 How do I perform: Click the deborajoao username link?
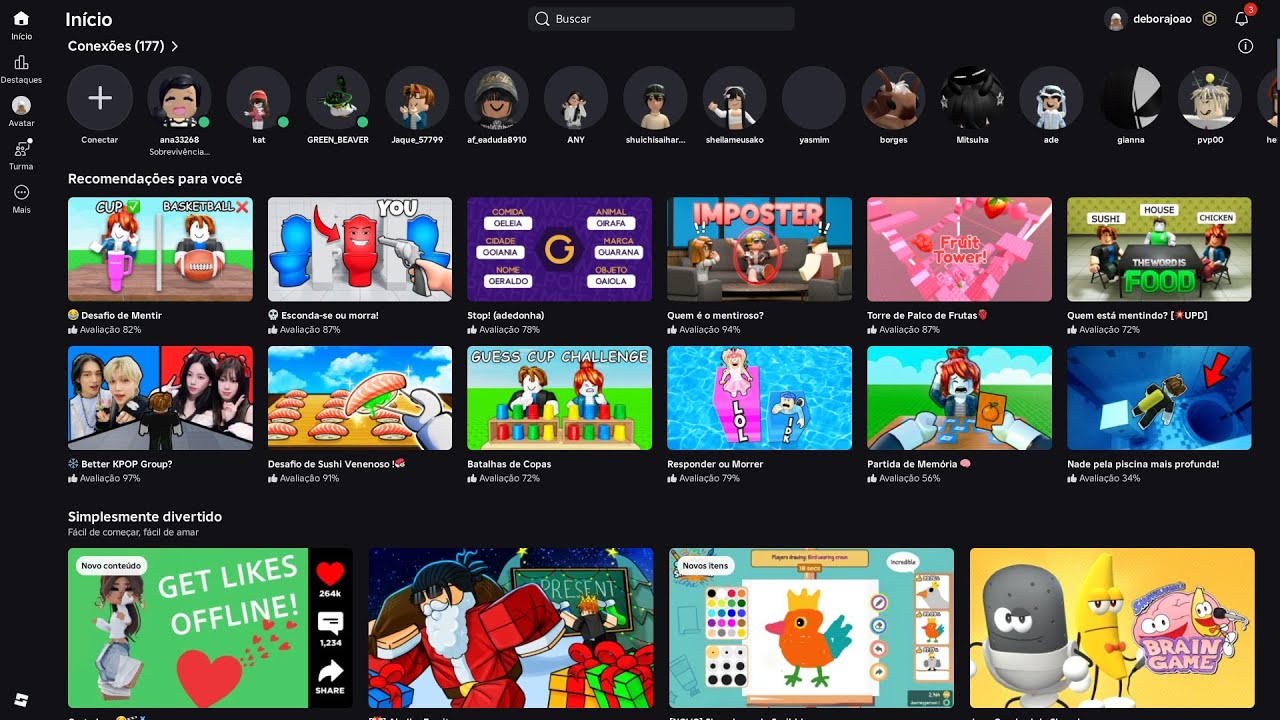[1162, 19]
